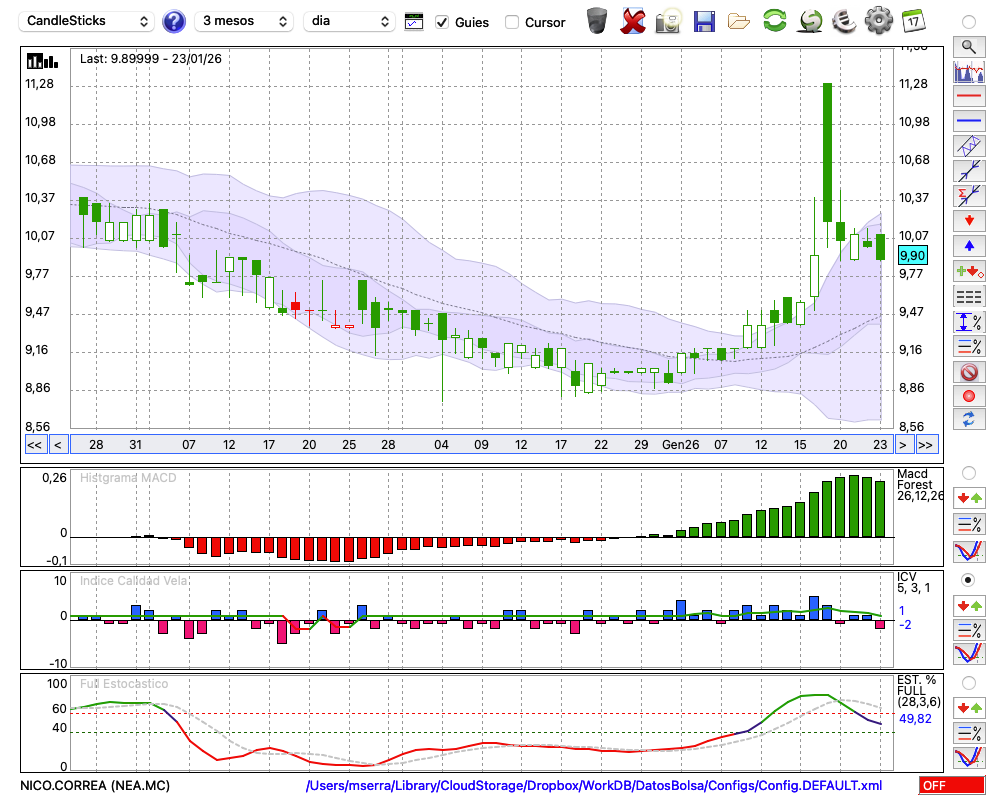Click the blue question mark help icon

[x=174, y=21]
